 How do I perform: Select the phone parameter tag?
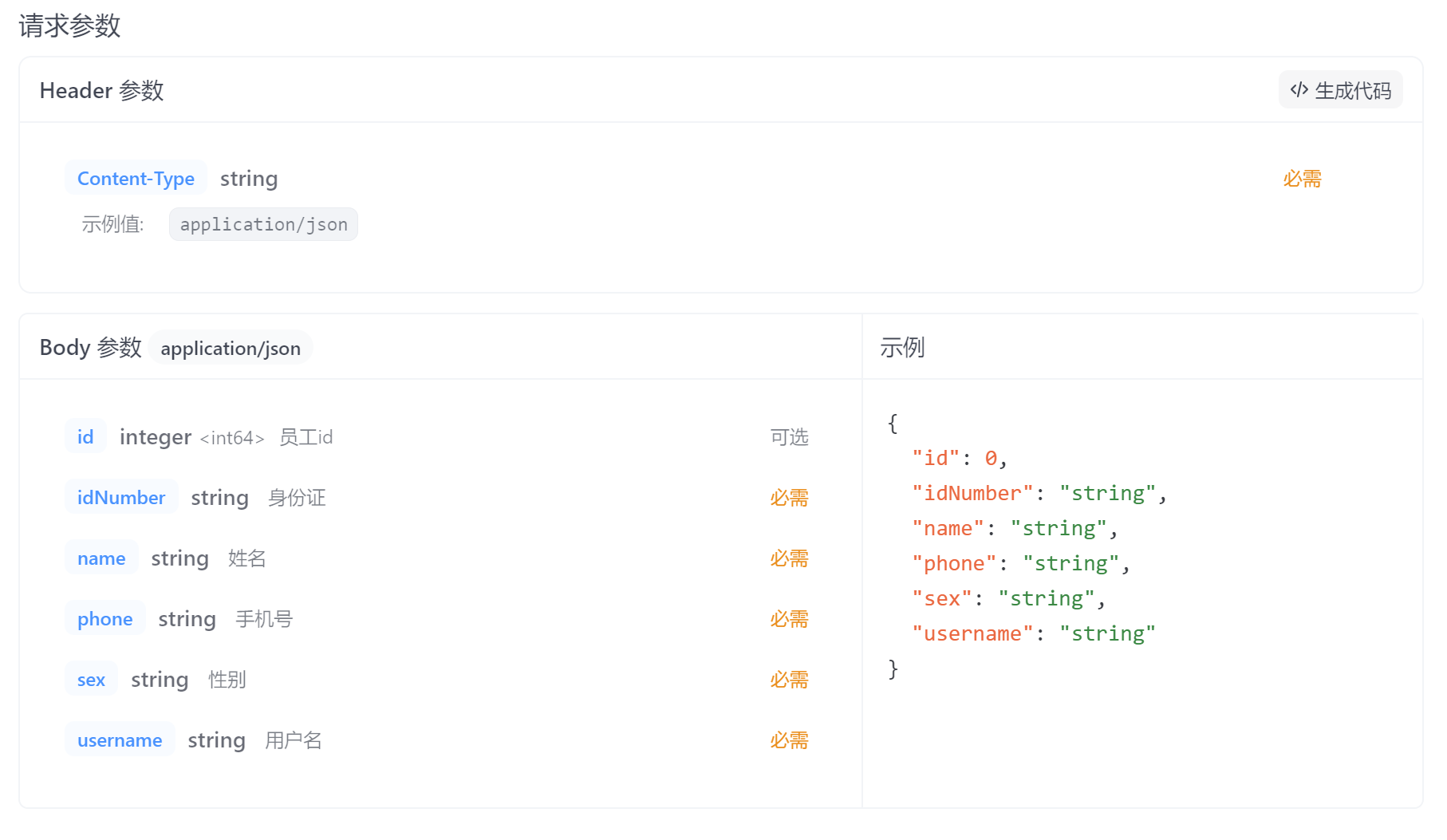[104, 619]
